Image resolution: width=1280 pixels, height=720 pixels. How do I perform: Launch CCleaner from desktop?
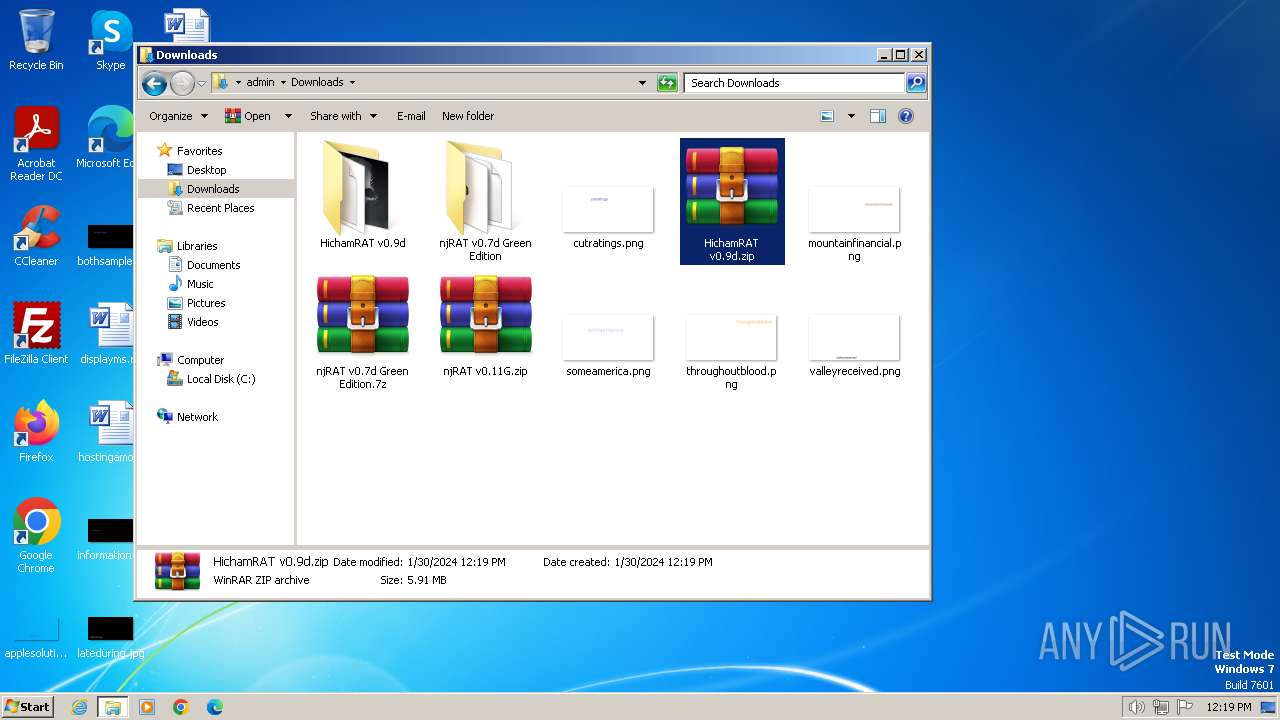pyautogui.click(x=36, y=236)
